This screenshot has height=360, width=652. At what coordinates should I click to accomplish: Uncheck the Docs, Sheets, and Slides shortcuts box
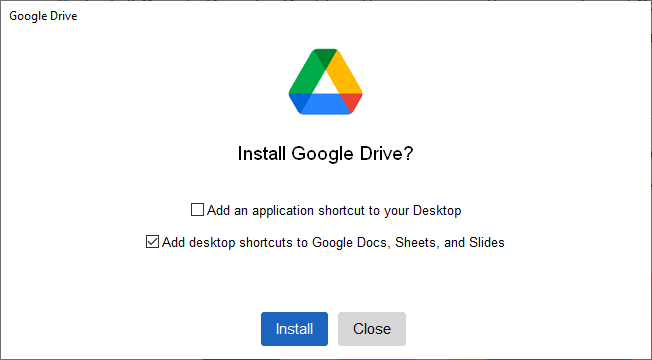click(x=152, y=242)
